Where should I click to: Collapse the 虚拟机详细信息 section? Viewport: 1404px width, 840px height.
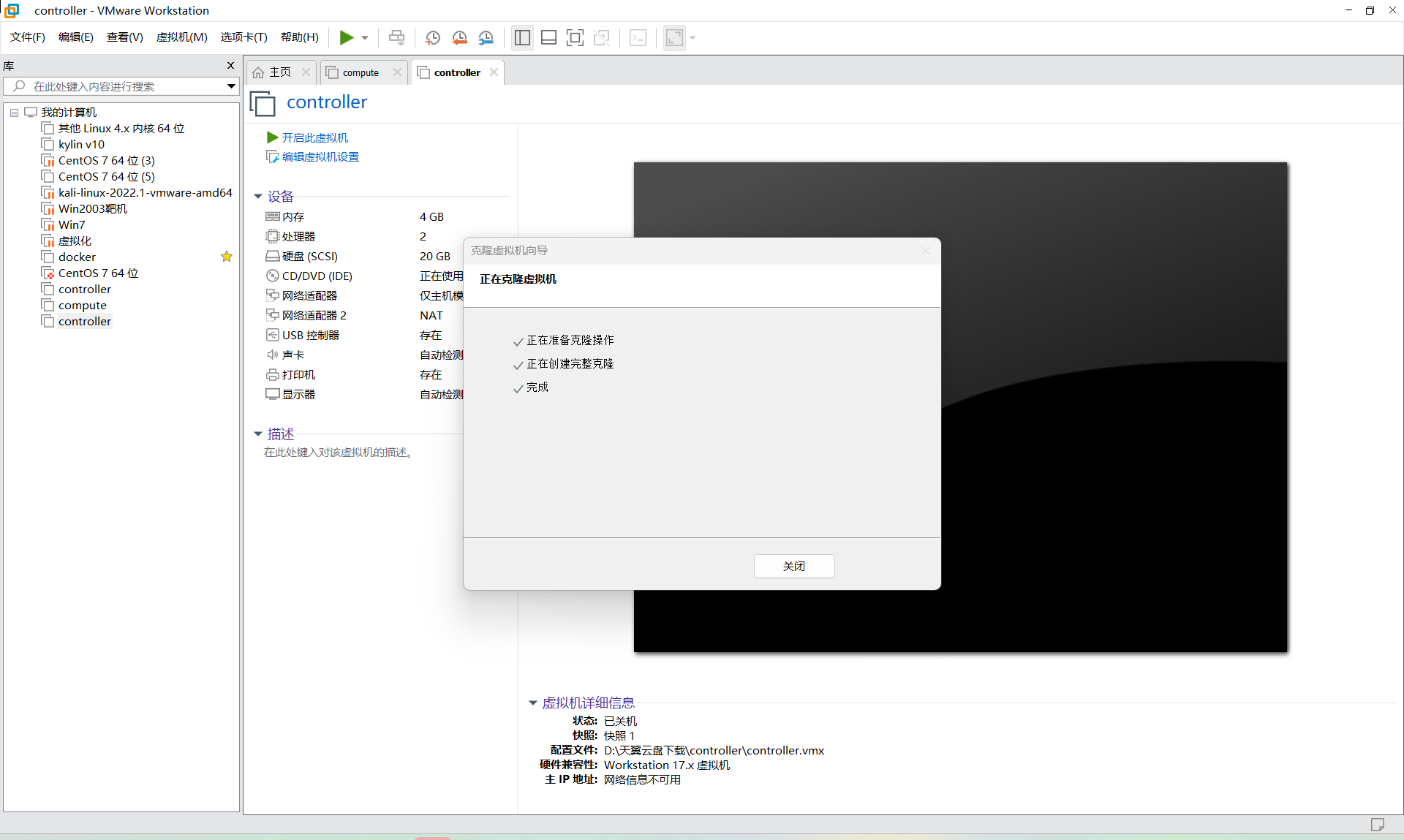pos(533,703)
